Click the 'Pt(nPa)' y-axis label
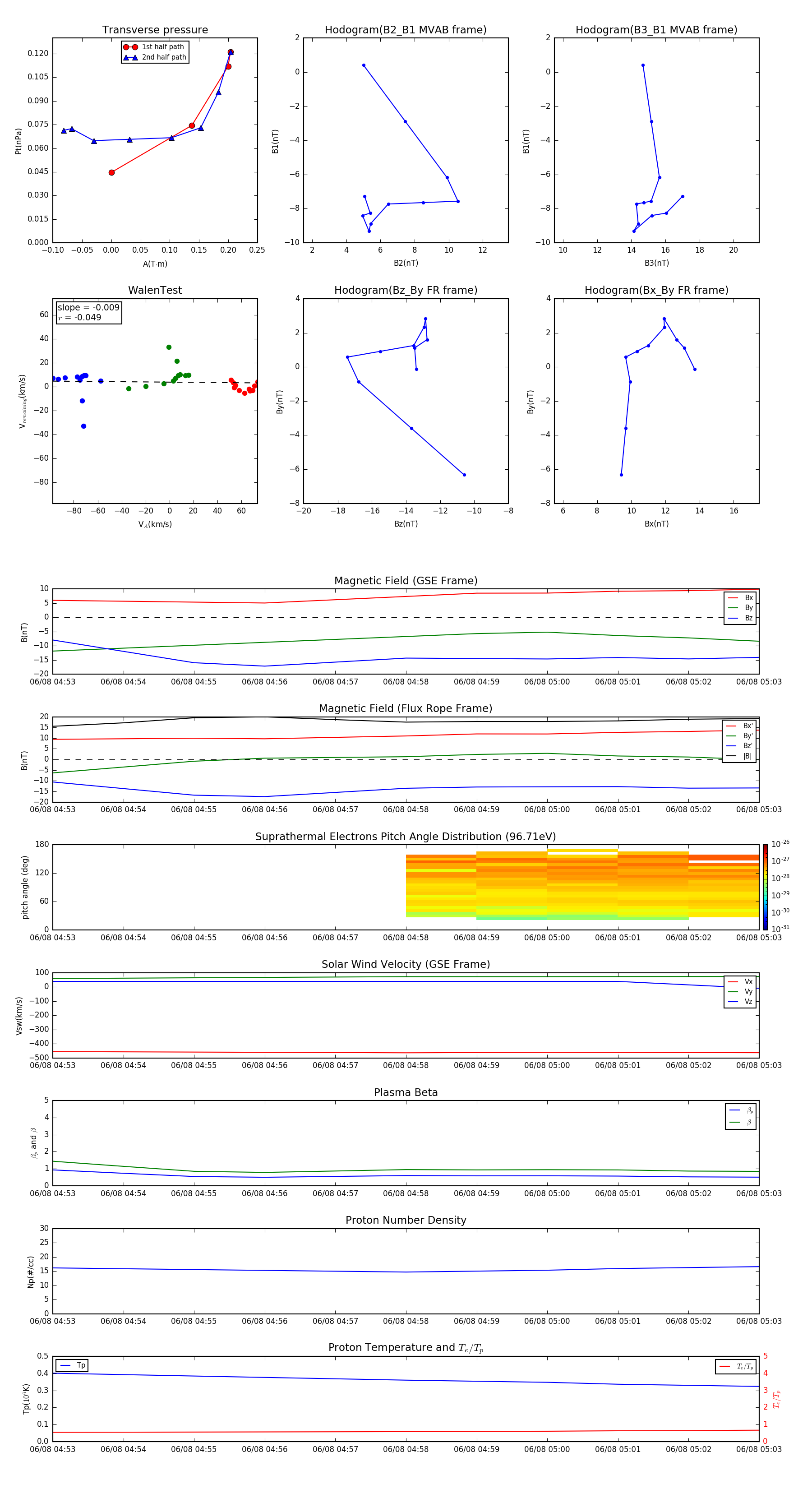Viewport: 812px width, 1489px height. [18, 140]
